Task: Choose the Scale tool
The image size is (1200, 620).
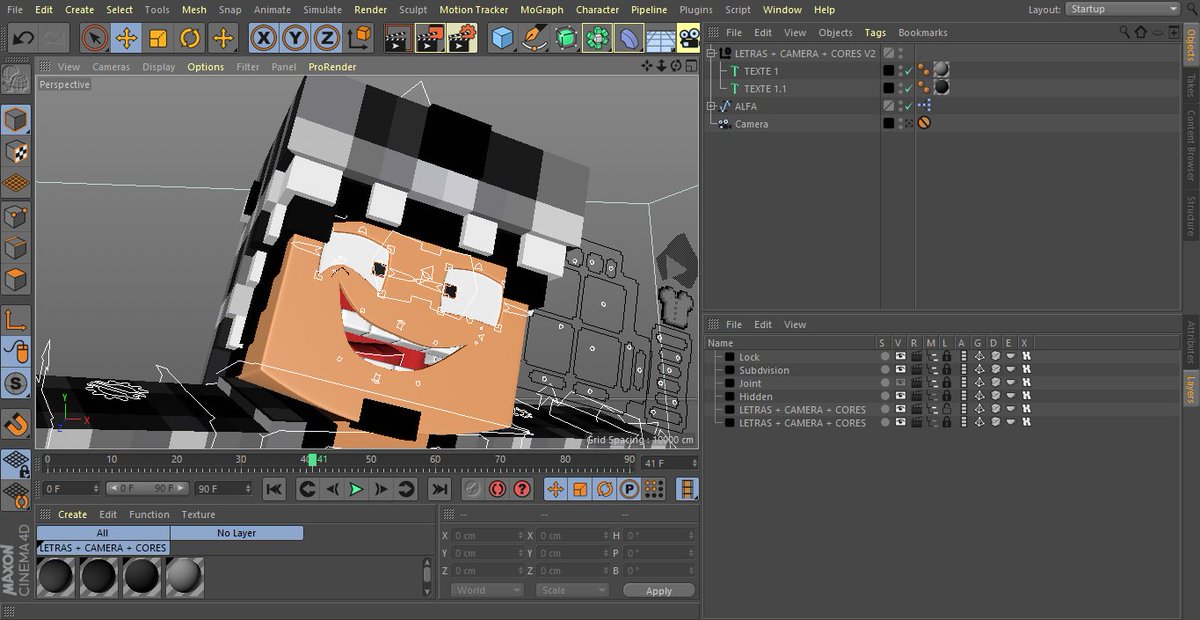Action: pos(158,39)
